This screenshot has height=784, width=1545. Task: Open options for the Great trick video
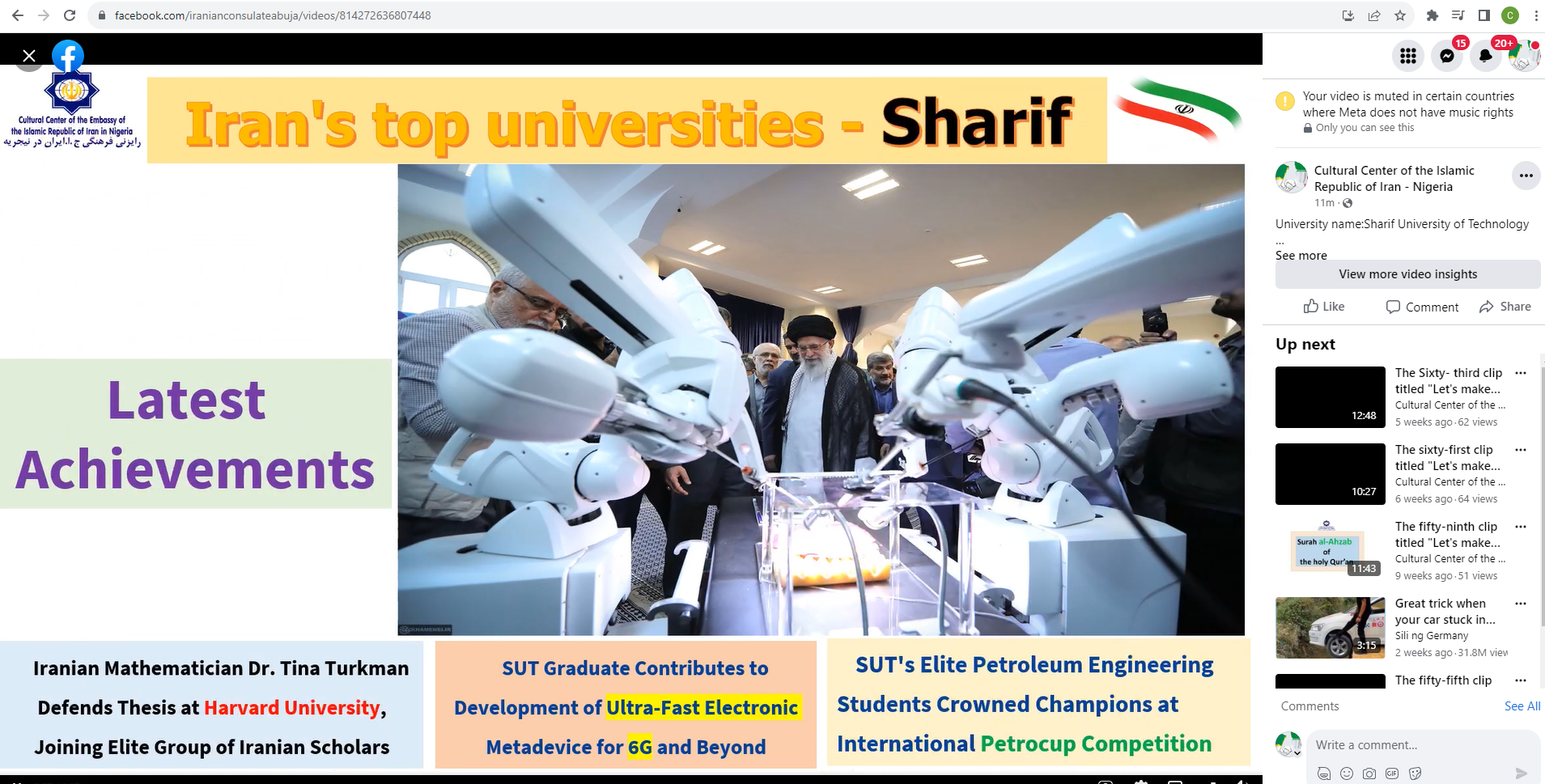[x=1521, y=604]
